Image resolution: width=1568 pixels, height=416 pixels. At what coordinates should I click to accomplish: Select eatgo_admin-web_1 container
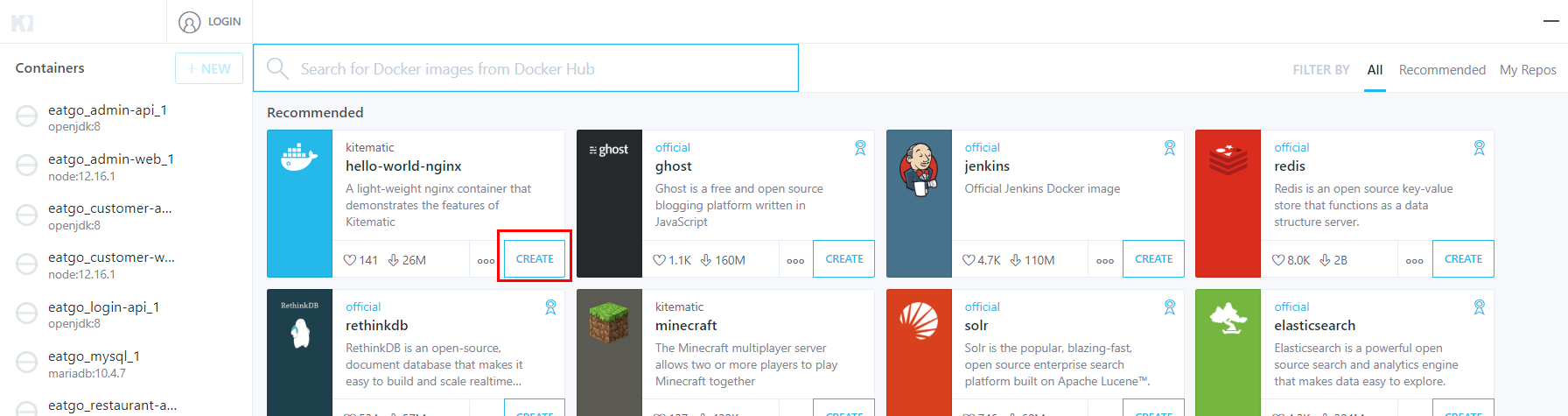coord(126,166)
